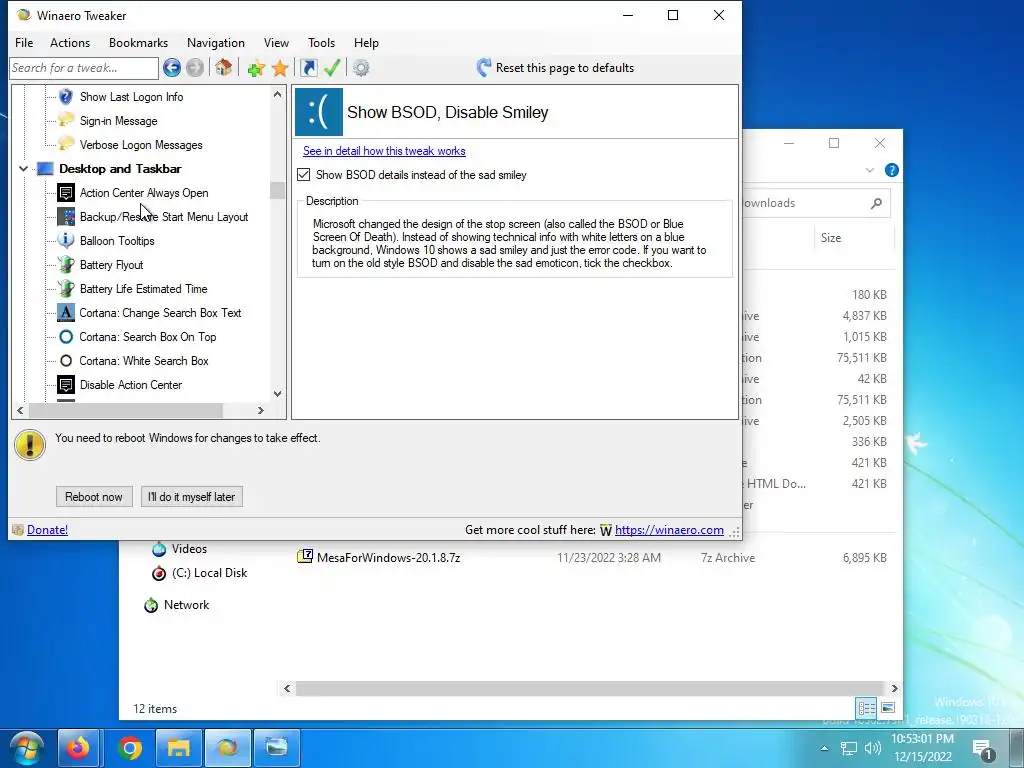1024x768 pixels.
Task: Click the Balloon Tooltips info icon
Action: 66,240
